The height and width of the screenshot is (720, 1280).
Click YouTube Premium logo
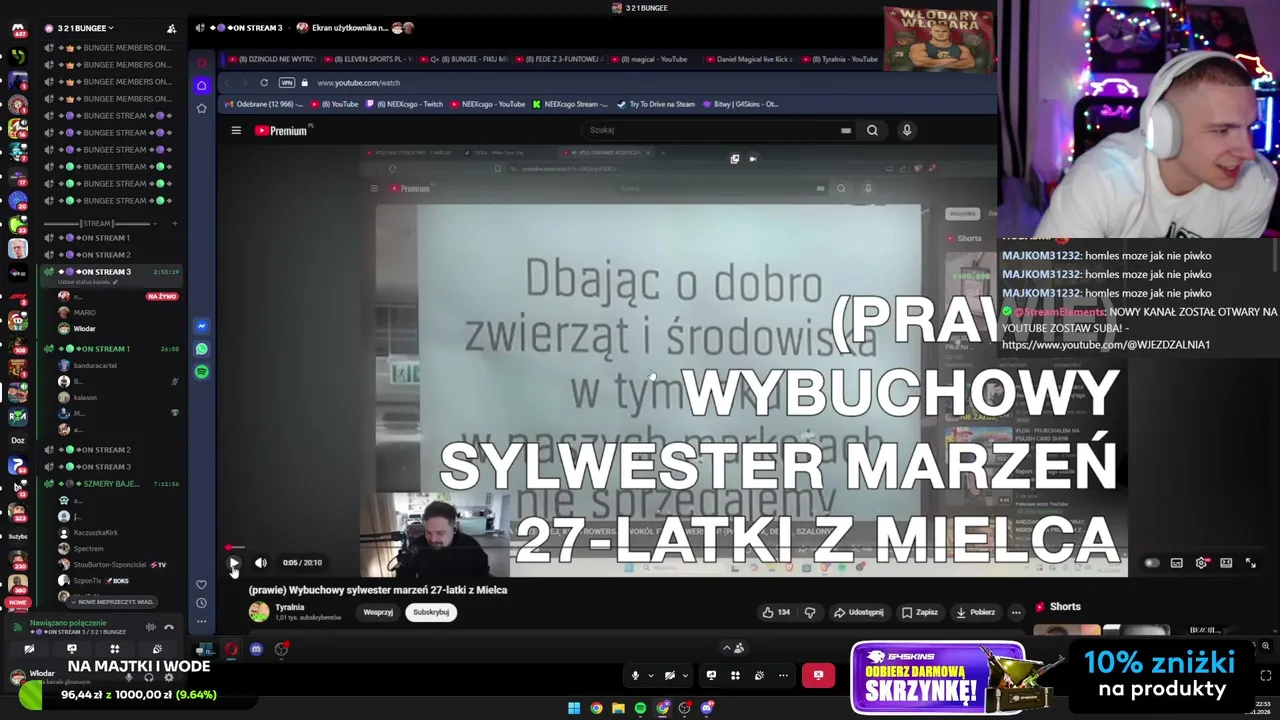pyautogui.click(x=284, y=130)
